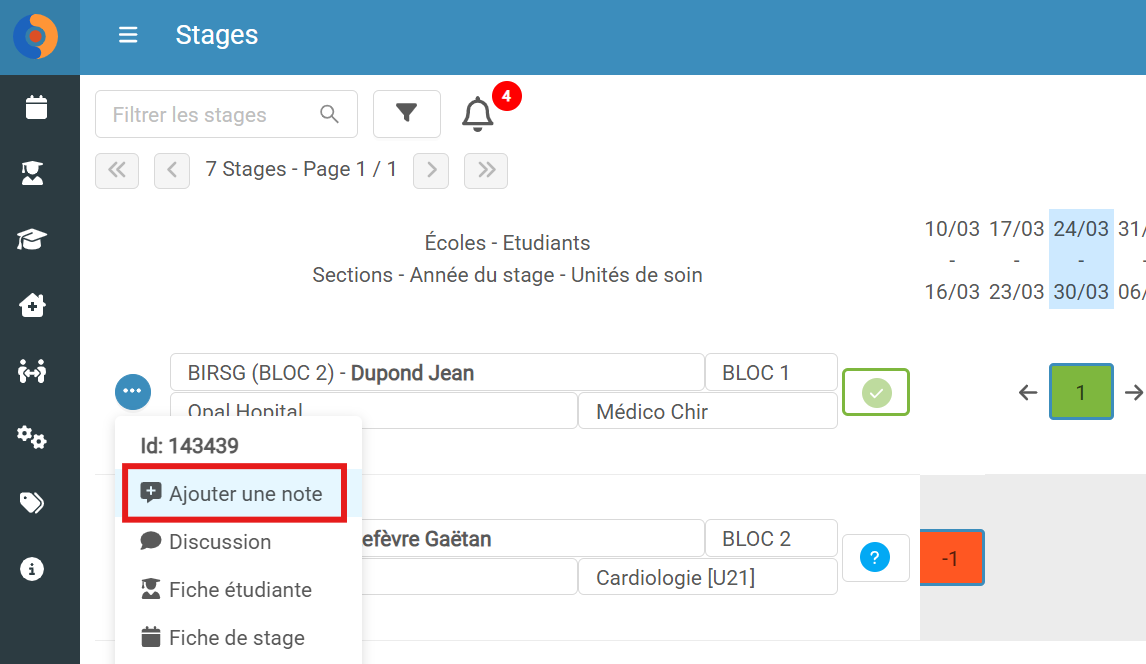Open three-dots menu for Dupond Jean stage

[133, 392]
